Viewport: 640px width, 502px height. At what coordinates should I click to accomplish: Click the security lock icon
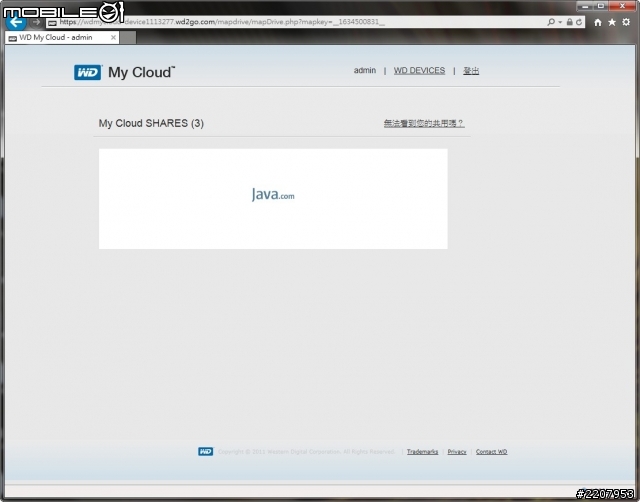pos(569,22)
